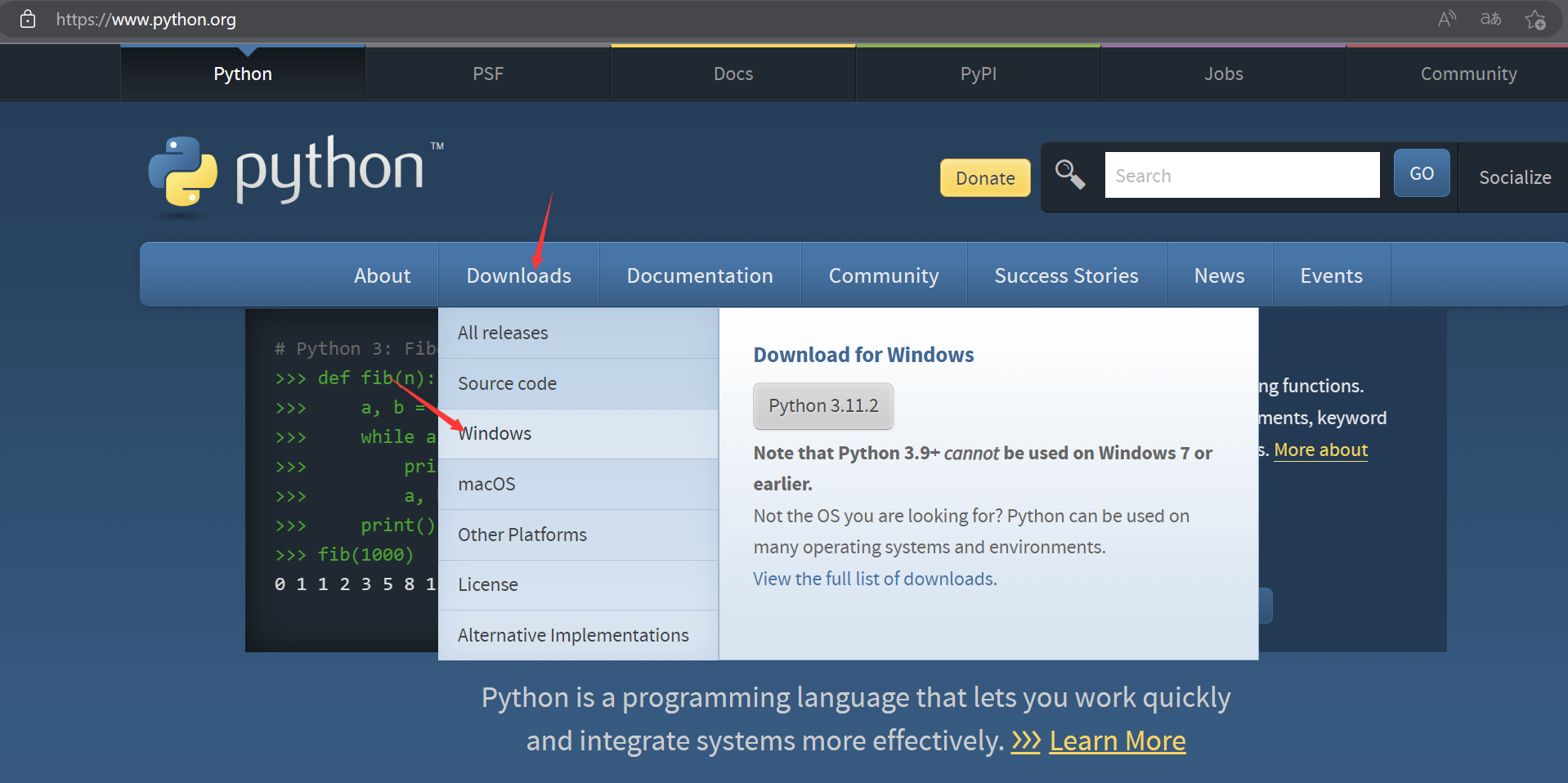Select macOS from Downloads menu

pyautogui.click(x=578, y=484)
